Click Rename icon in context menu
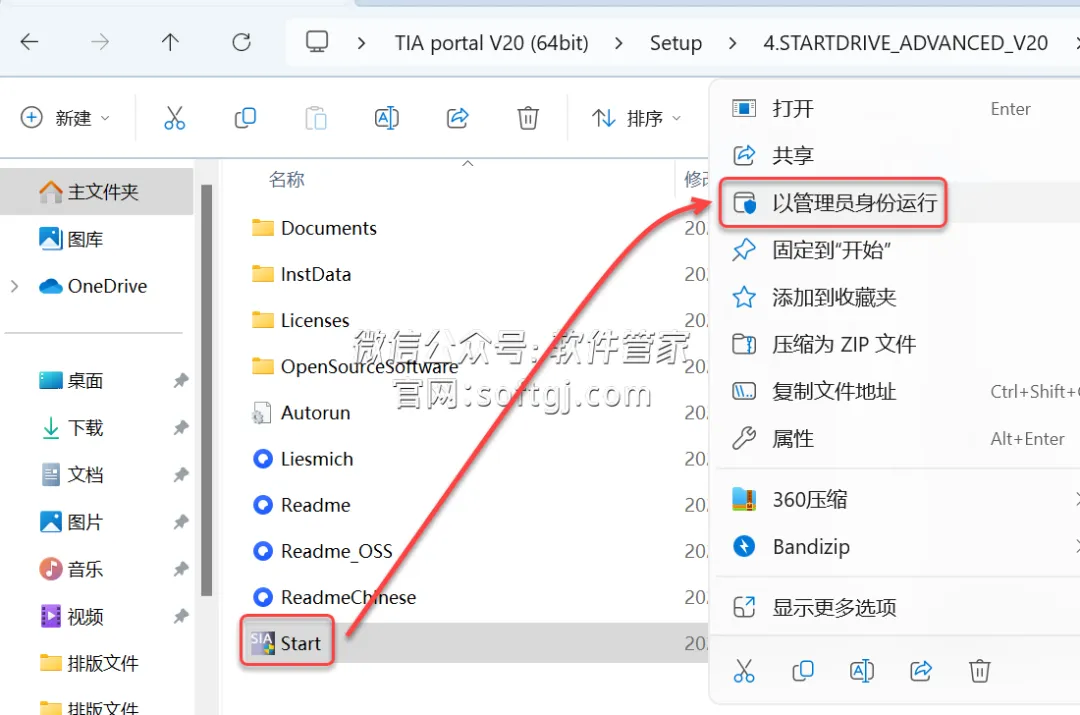The height and width of the screenshot is (715, 1080). [x=862, y=670]
